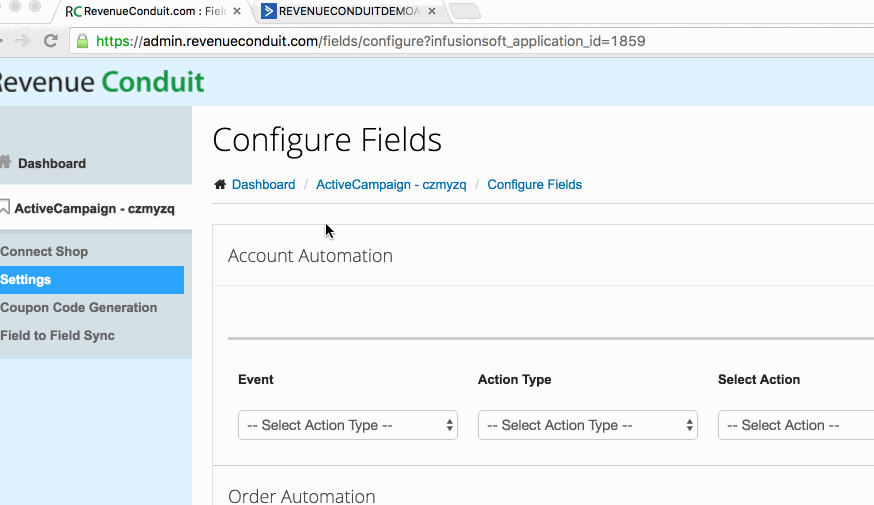Close the REVENUECONDUITDEMO tab

coord(432,11)
